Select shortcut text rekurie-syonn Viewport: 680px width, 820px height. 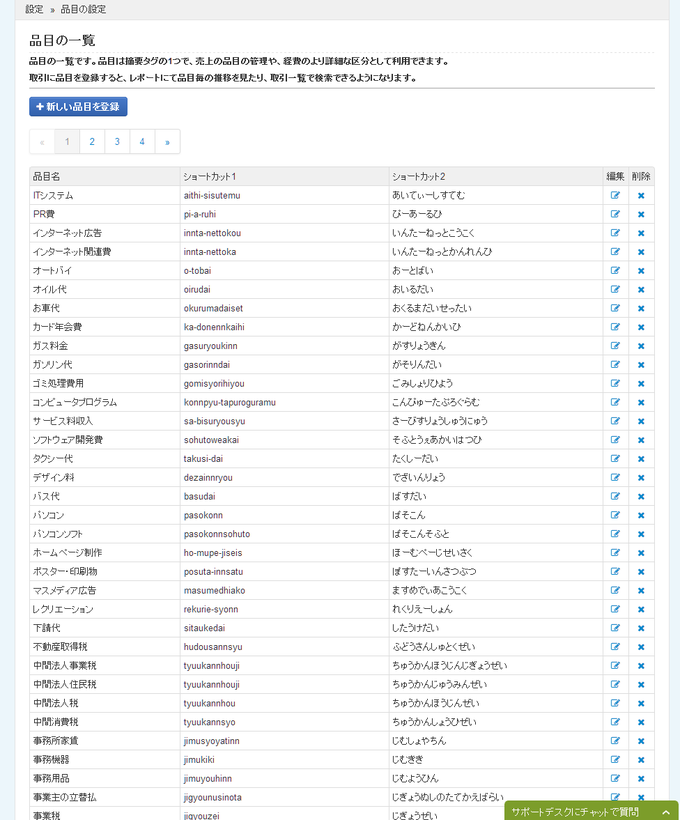tap(211, 610)
